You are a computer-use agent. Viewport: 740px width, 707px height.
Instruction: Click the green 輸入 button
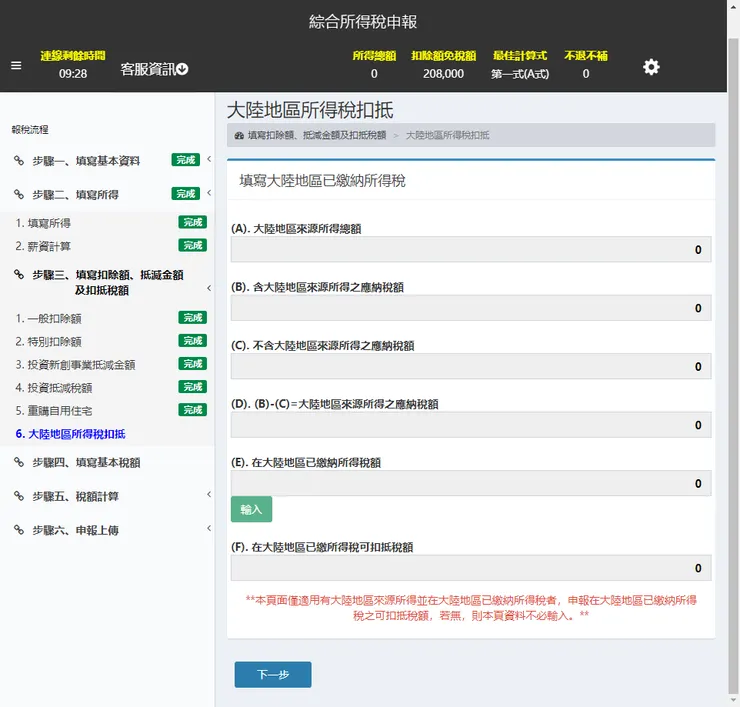pos(251,509)
